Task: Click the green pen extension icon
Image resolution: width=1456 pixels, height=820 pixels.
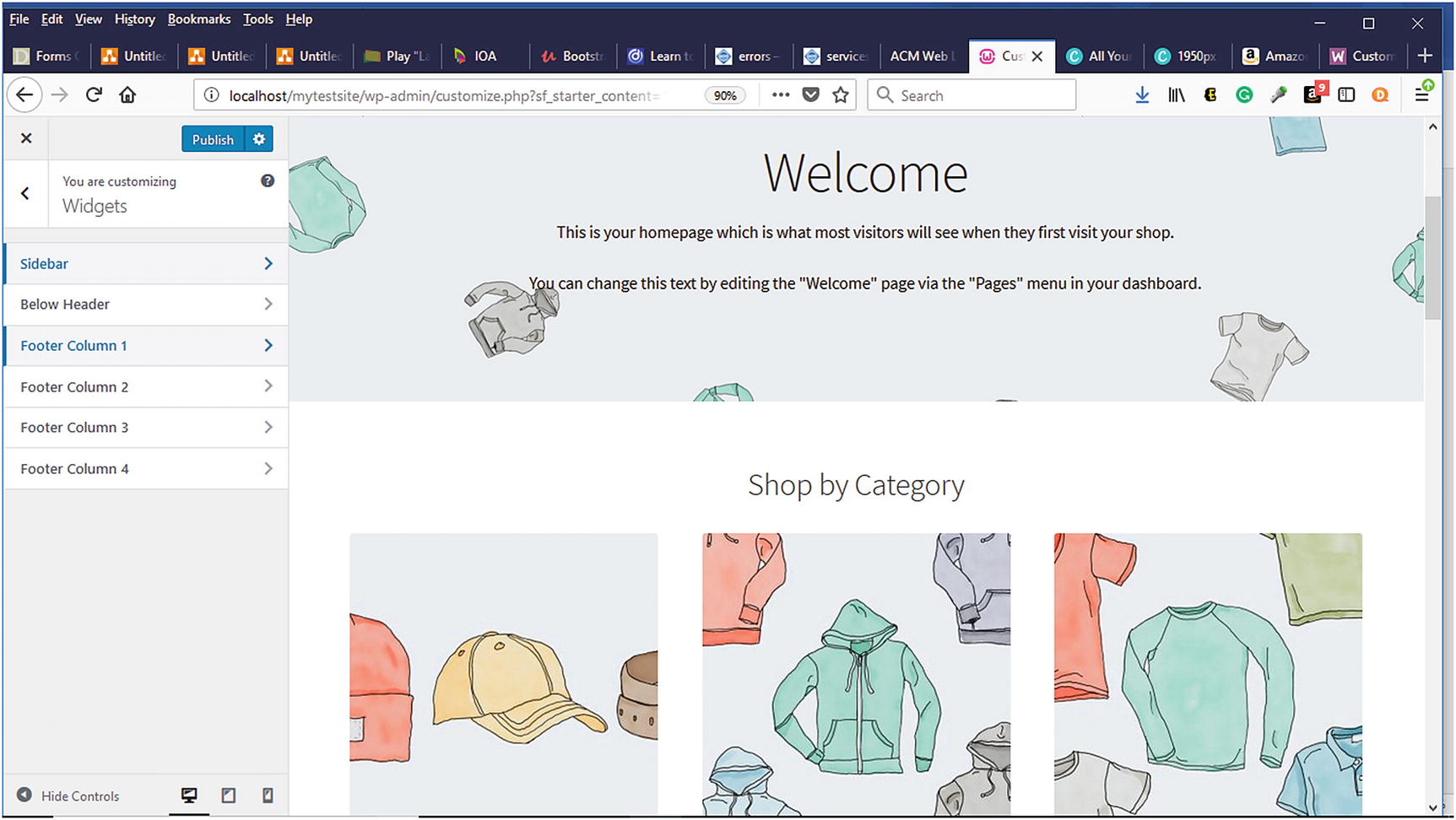Action: (x=1279, y=95)
